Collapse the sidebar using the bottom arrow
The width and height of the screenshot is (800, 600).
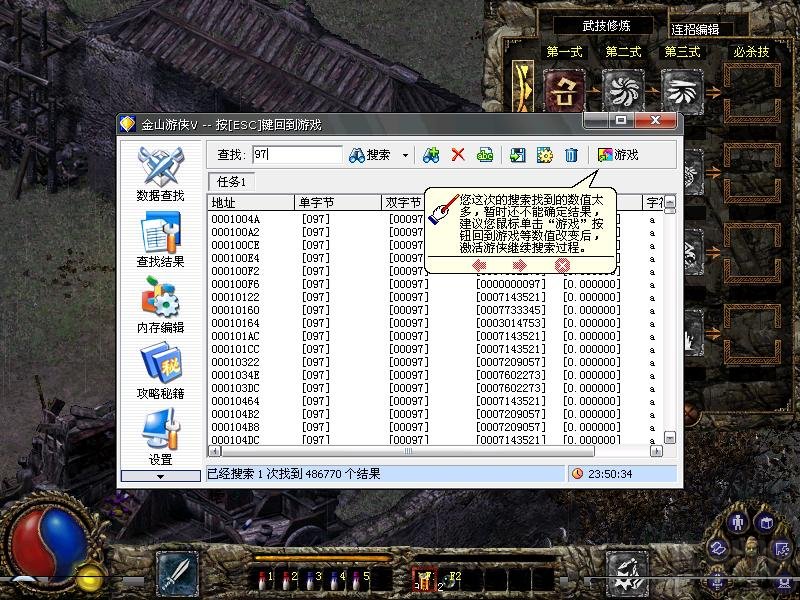pyautogui.click(x=158, y=474)
